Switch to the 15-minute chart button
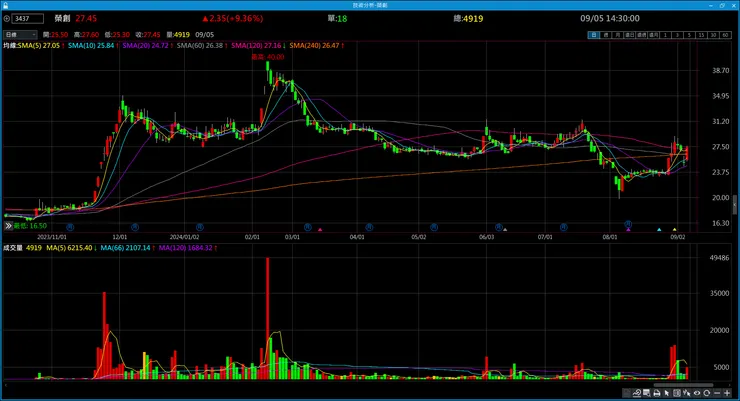740x401 pixels. coord(701,35)
